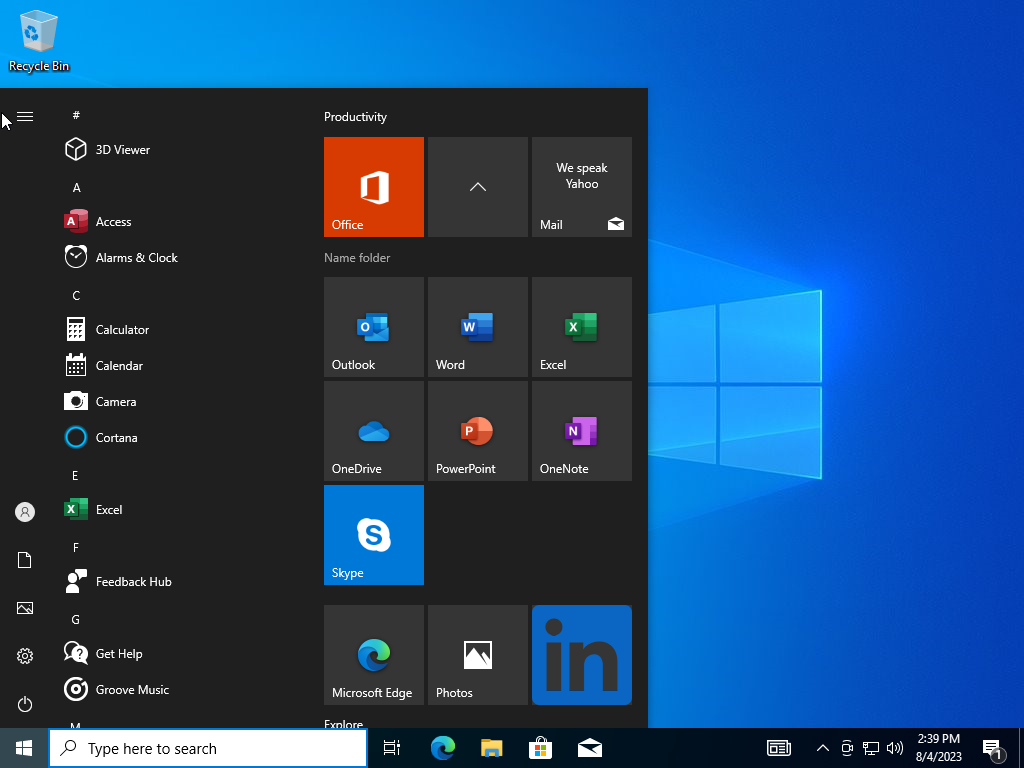Open the OneNote tile
This screenshot has width=1024, height=768.
581,431
